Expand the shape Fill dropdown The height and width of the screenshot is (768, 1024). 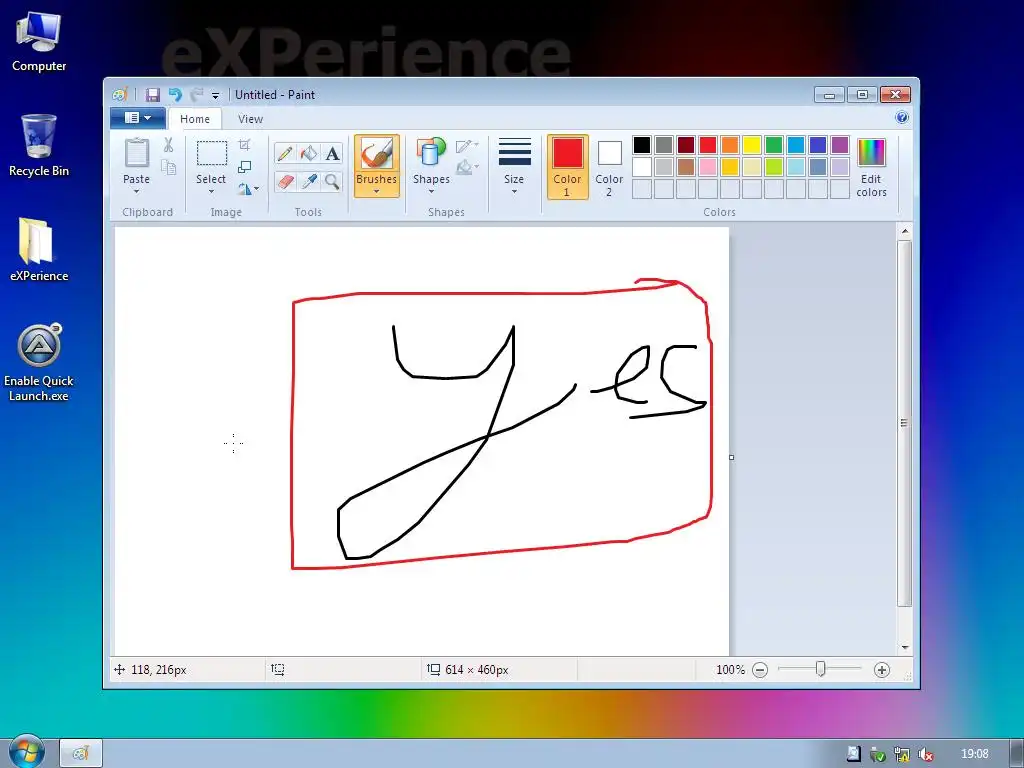[468, 167]
